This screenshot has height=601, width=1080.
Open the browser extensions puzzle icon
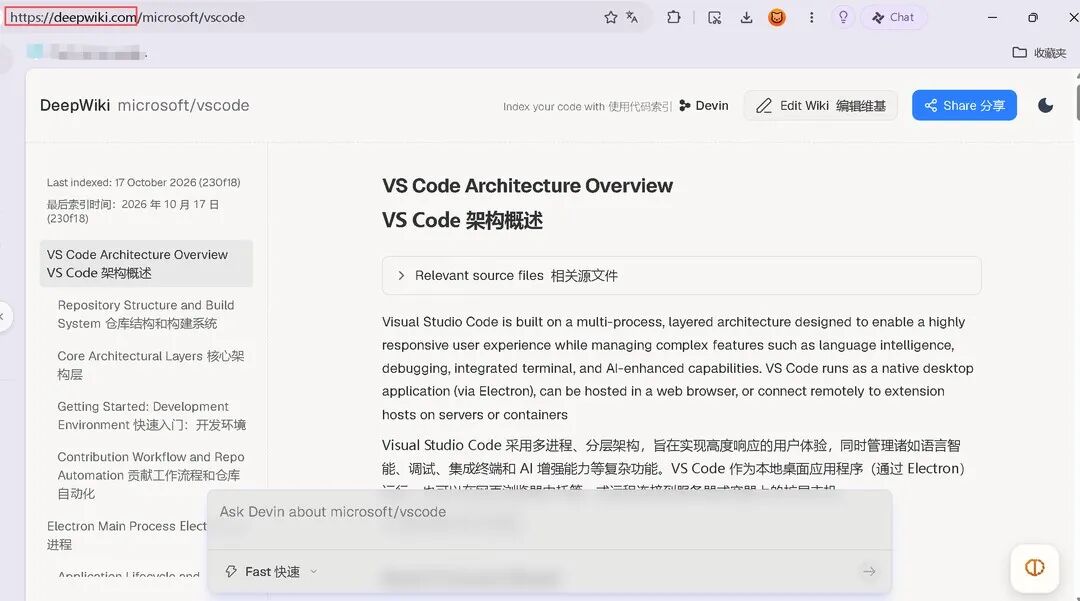[674, 17]
